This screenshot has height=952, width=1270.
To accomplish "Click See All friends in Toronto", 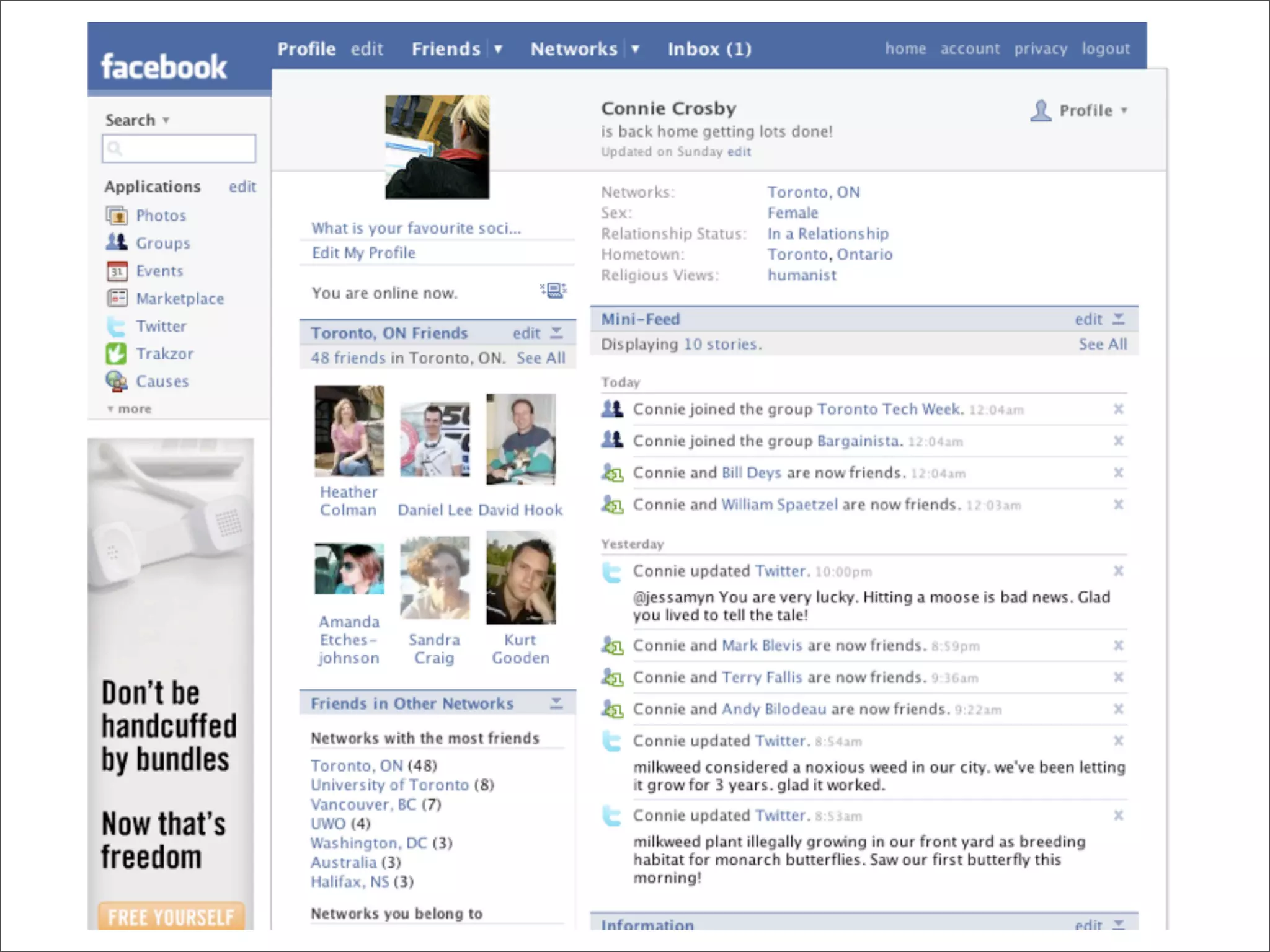I will click(541, 358).
